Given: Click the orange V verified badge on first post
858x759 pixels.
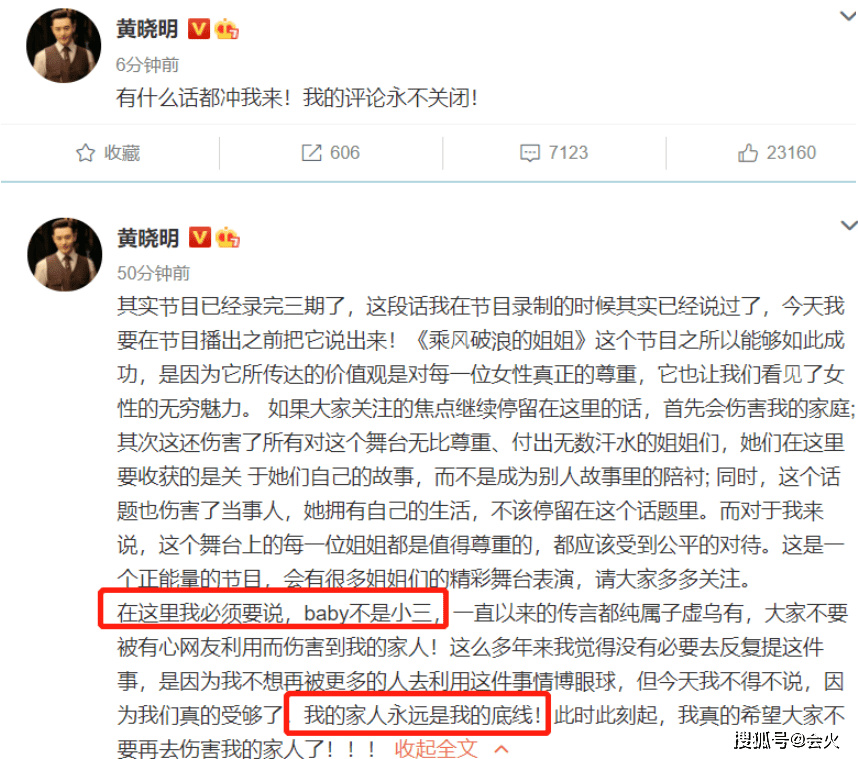Looking at the screenshot, I should pos(199,29).
